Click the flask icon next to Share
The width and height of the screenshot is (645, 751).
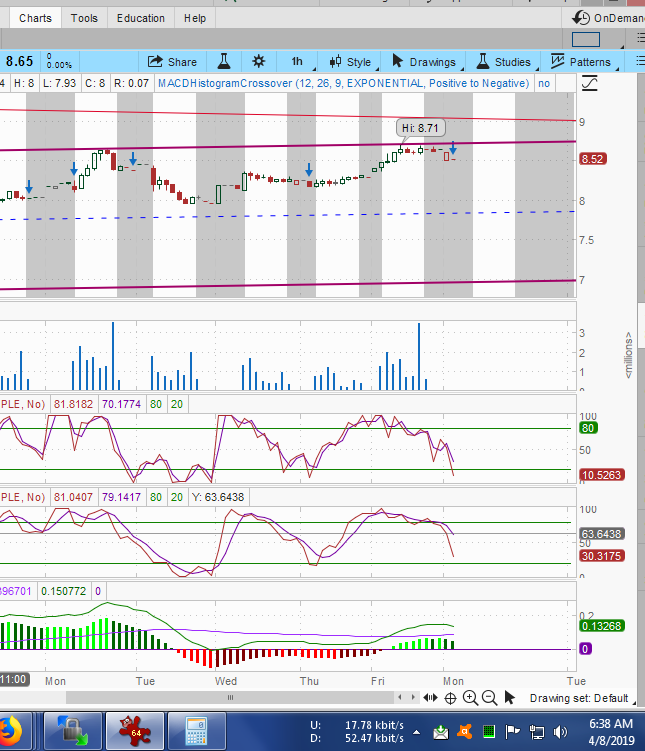[x=224, y=62]
